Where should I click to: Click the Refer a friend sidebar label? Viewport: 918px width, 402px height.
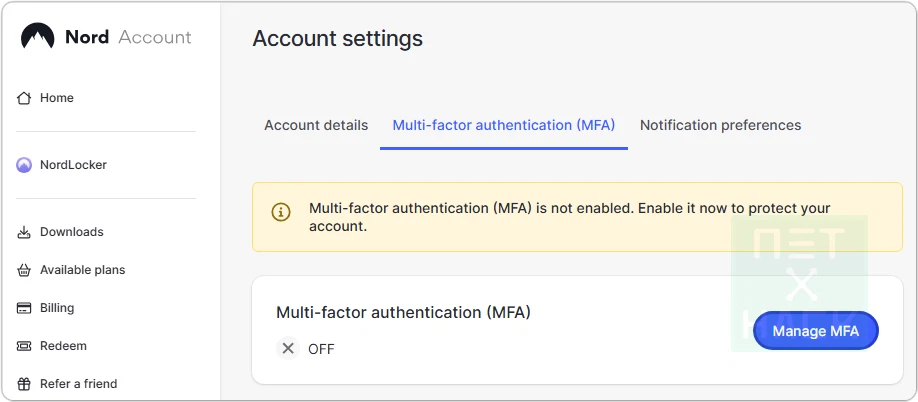78,384
